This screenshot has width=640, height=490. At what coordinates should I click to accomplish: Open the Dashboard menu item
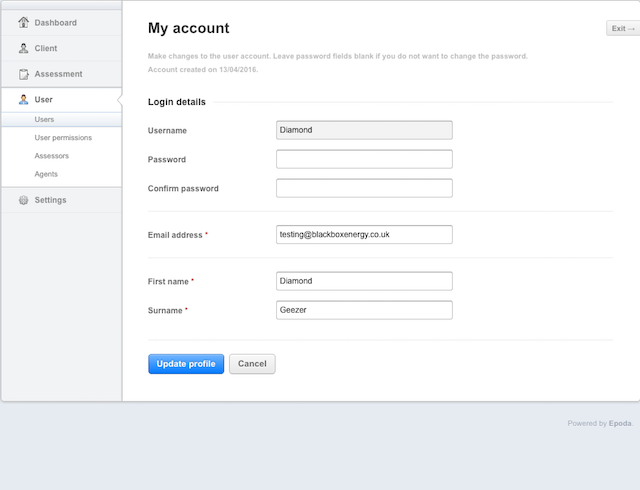(61, 23)
